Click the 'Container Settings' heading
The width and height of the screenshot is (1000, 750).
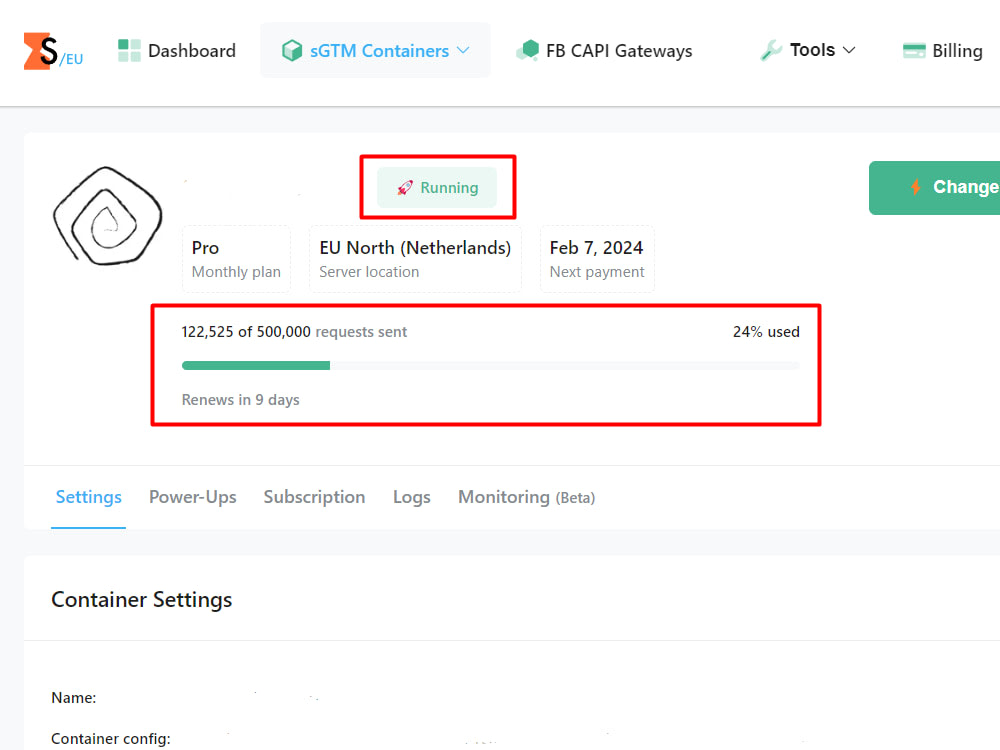(x=142, y=599)
